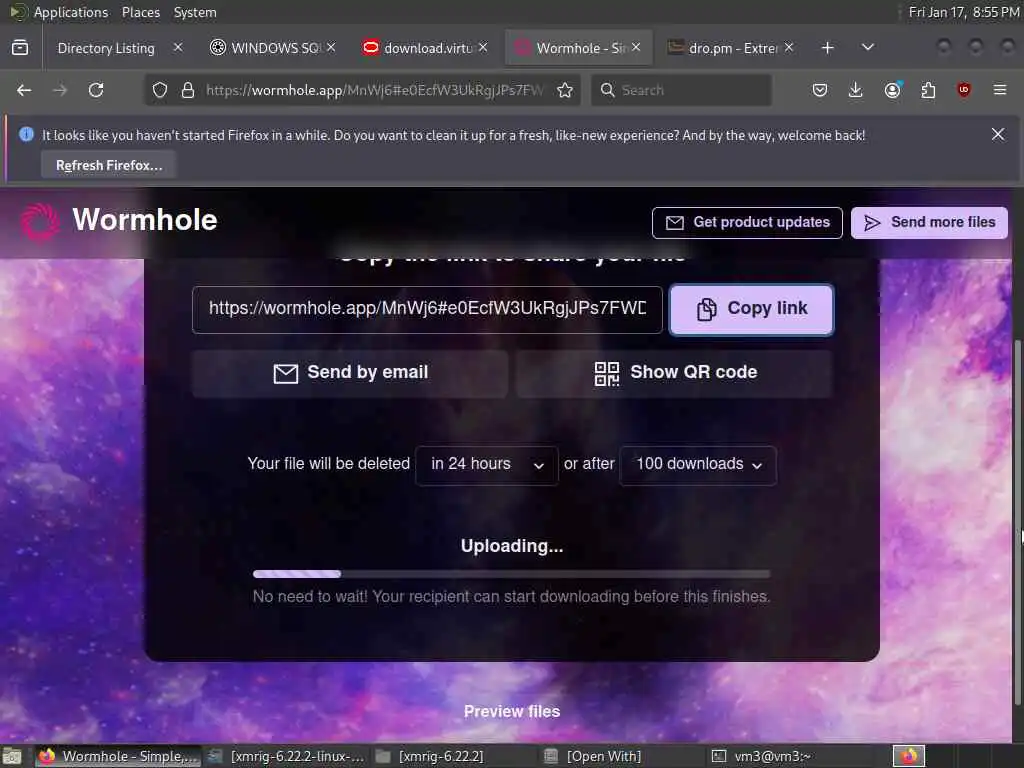
Task: Open the '100 downloads' dropdown
Action: point(698,465)
